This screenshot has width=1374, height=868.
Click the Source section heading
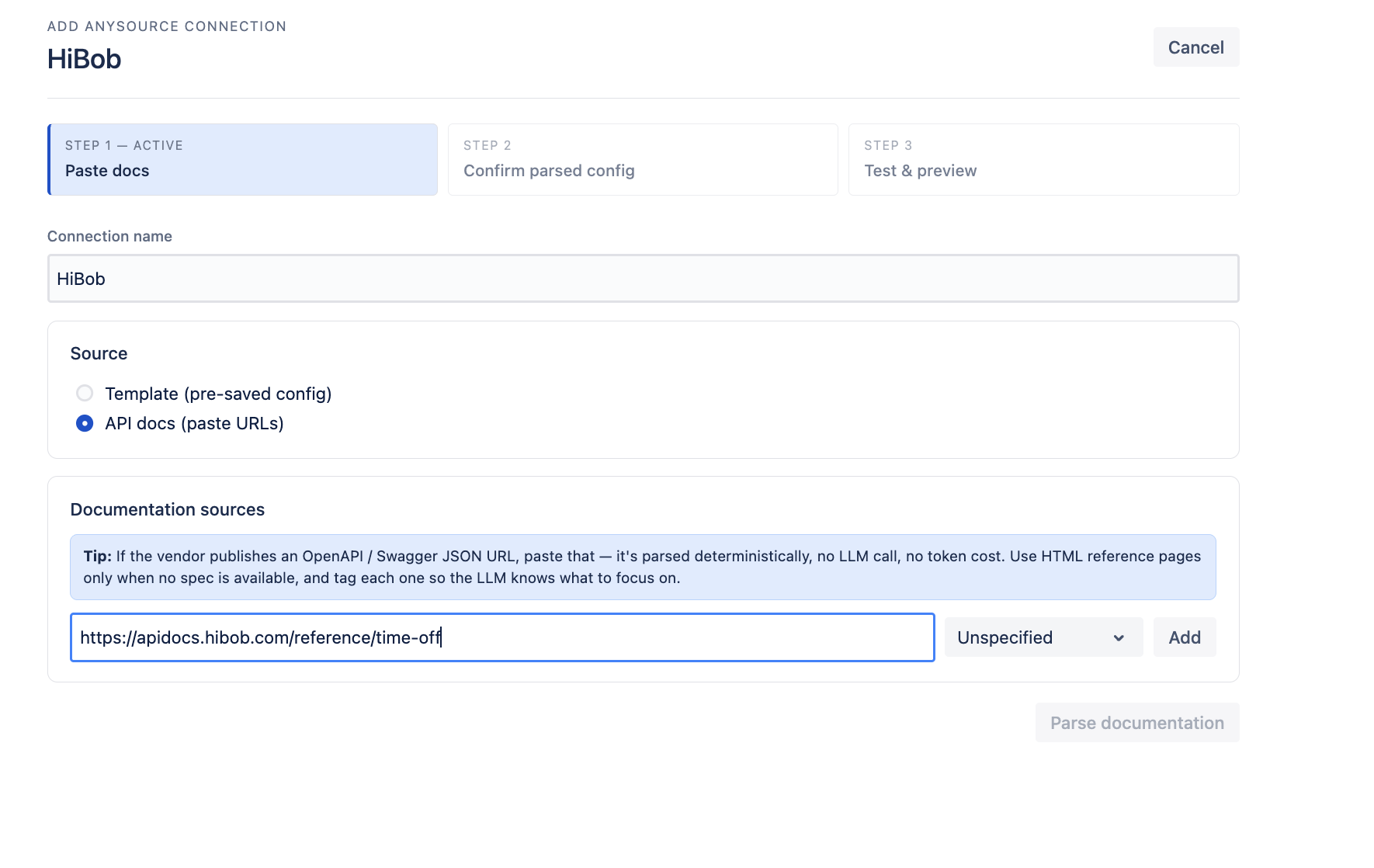coord(99,353)
